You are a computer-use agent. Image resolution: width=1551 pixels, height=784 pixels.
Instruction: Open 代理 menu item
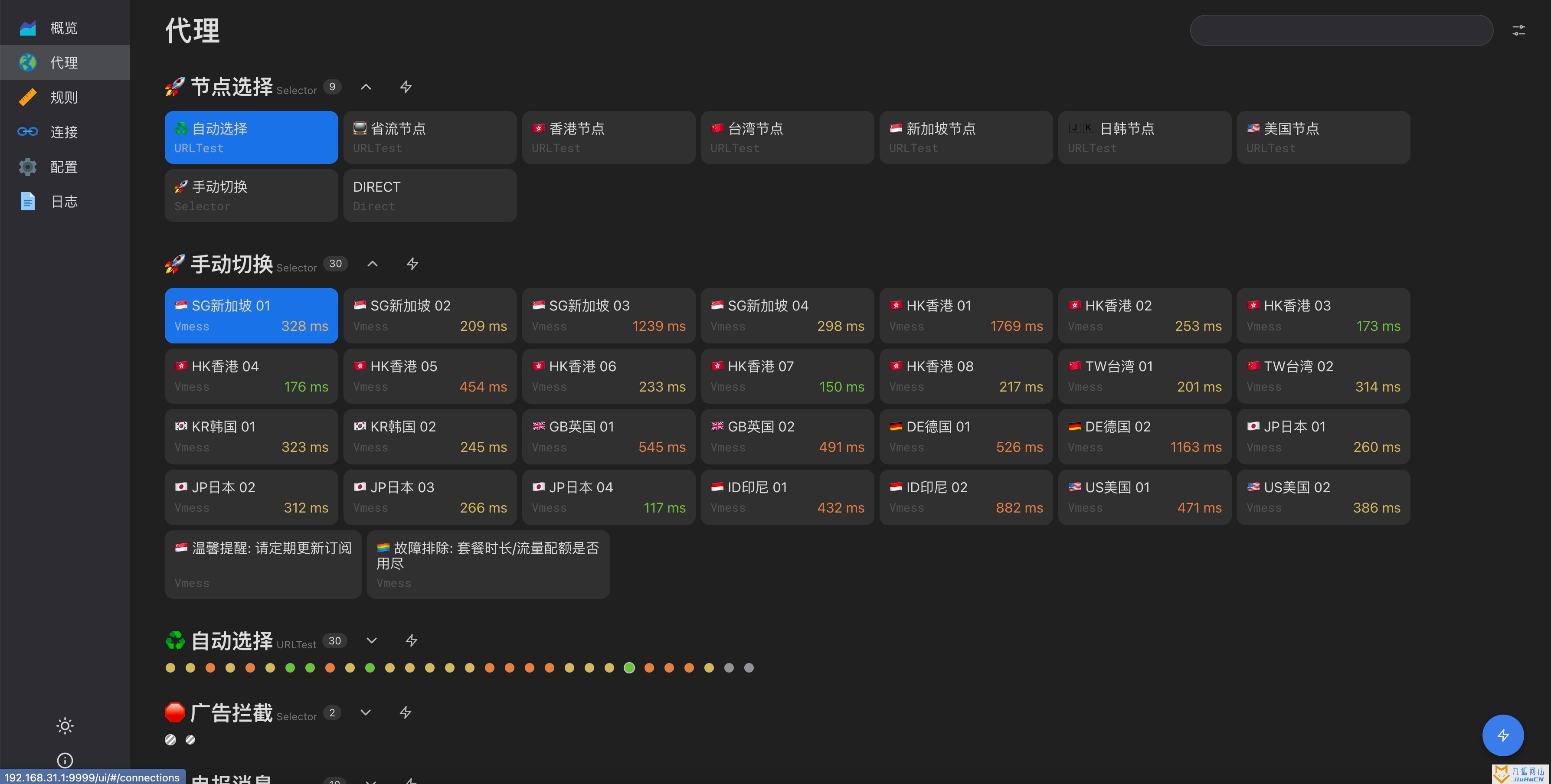click(x=64, y=62)
